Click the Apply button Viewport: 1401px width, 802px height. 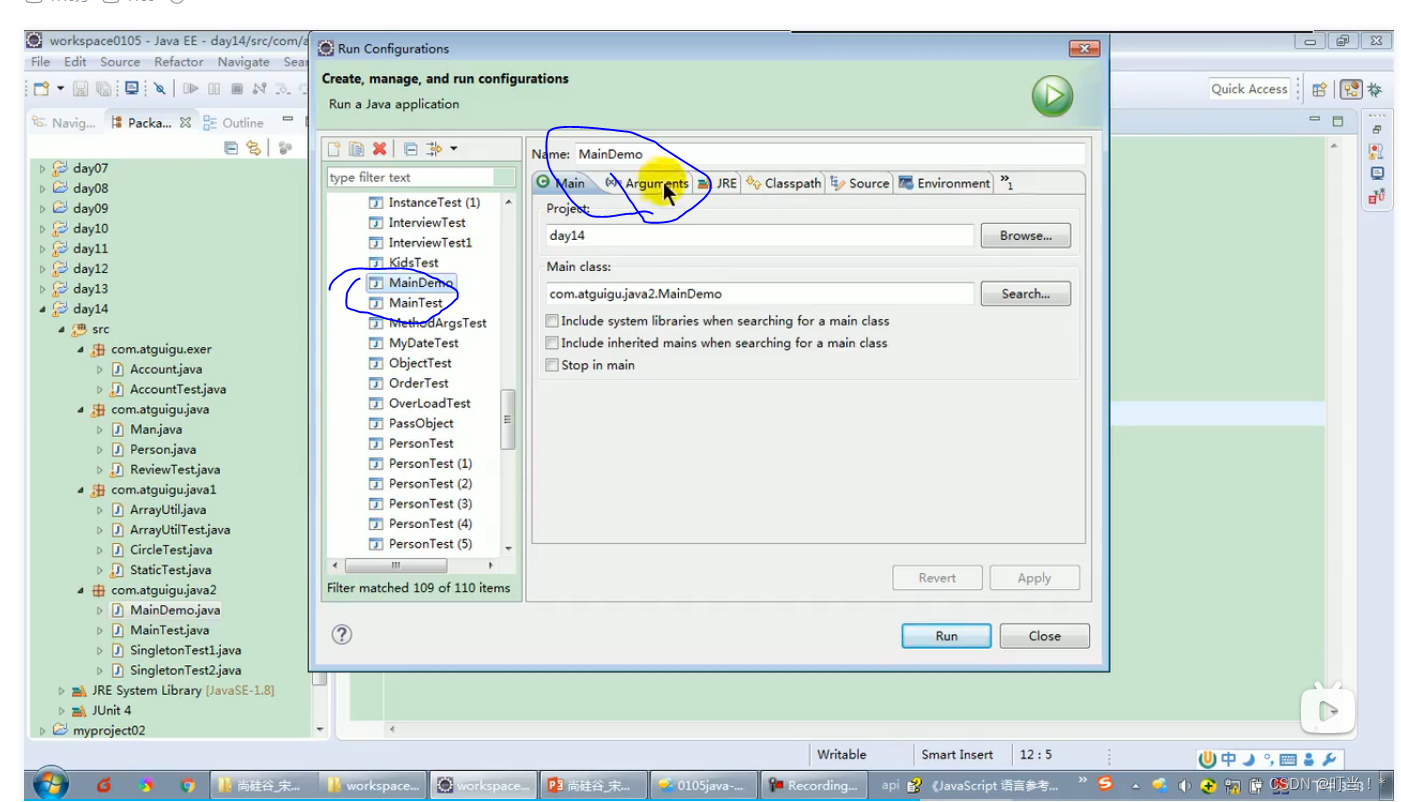pyautogui.click(x=1034, y=578)
